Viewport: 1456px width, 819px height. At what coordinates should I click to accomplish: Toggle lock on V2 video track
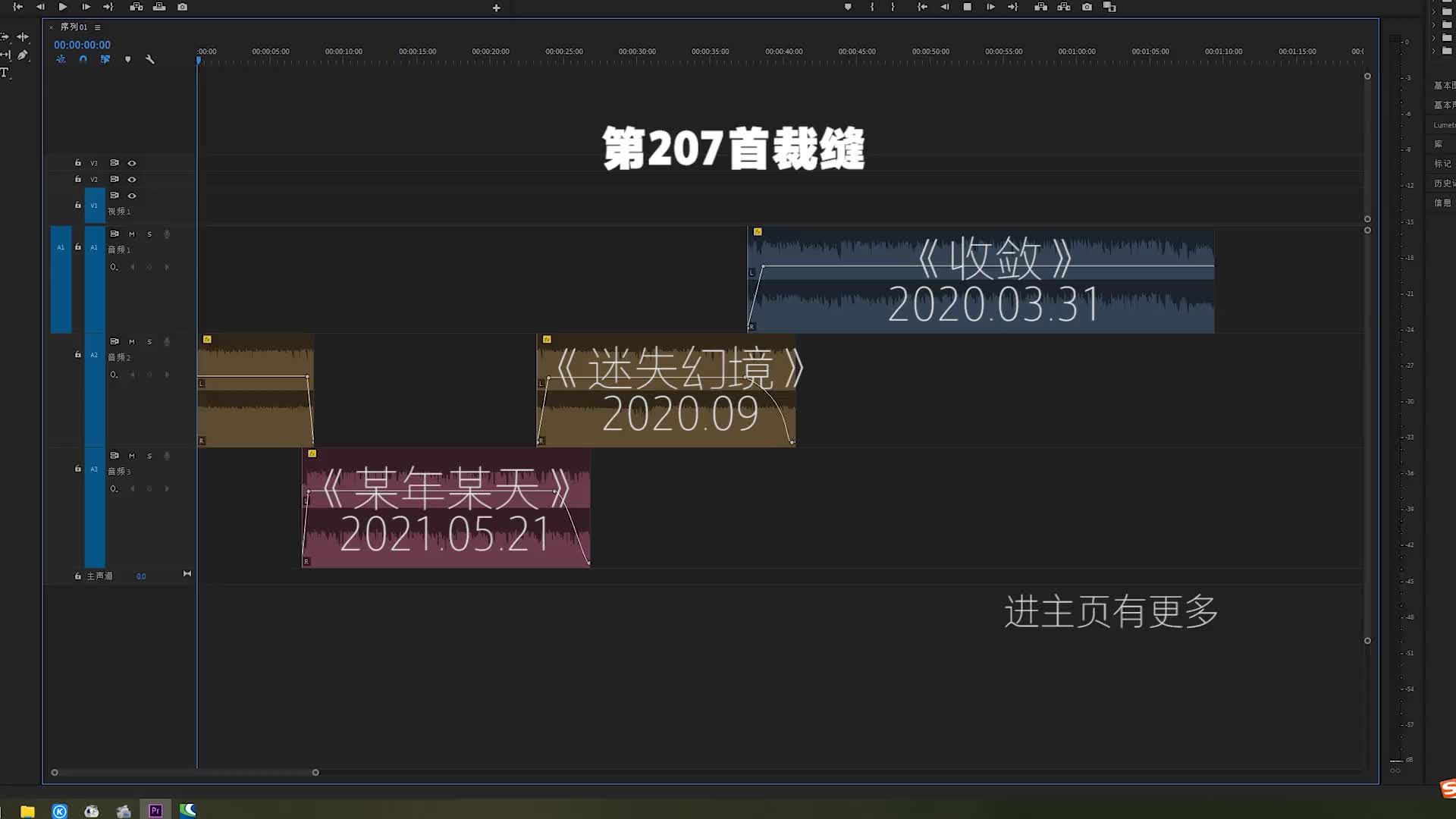tap(78, 179)
